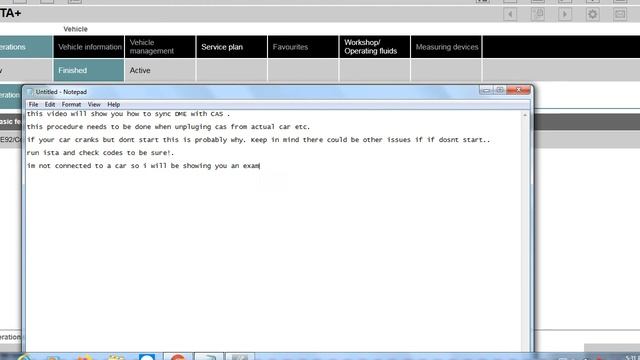Open Workshop/Operating fluids tab
Viewport: 640px width, 360px height.
point(375,47)
